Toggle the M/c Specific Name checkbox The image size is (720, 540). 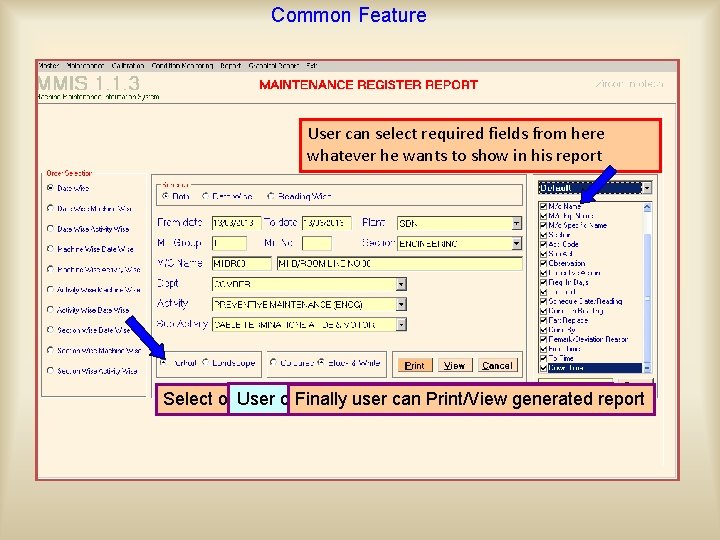coord(544,225)
